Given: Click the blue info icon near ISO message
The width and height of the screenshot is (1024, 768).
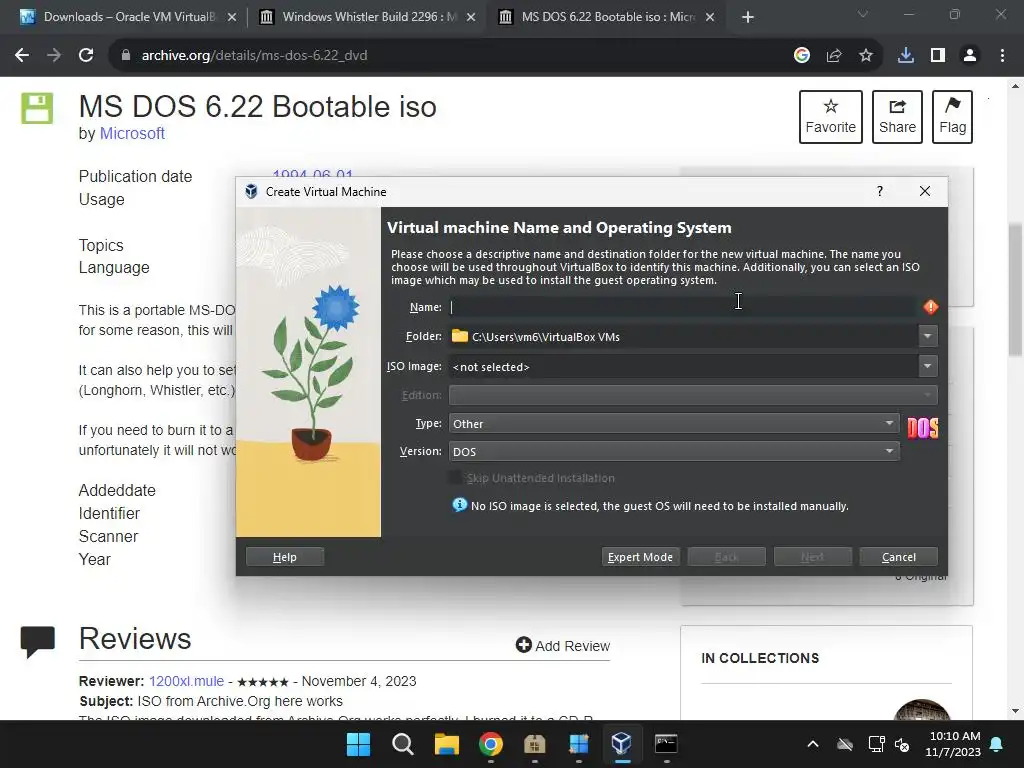Looking at the screenshot, I should coord(460,505).
